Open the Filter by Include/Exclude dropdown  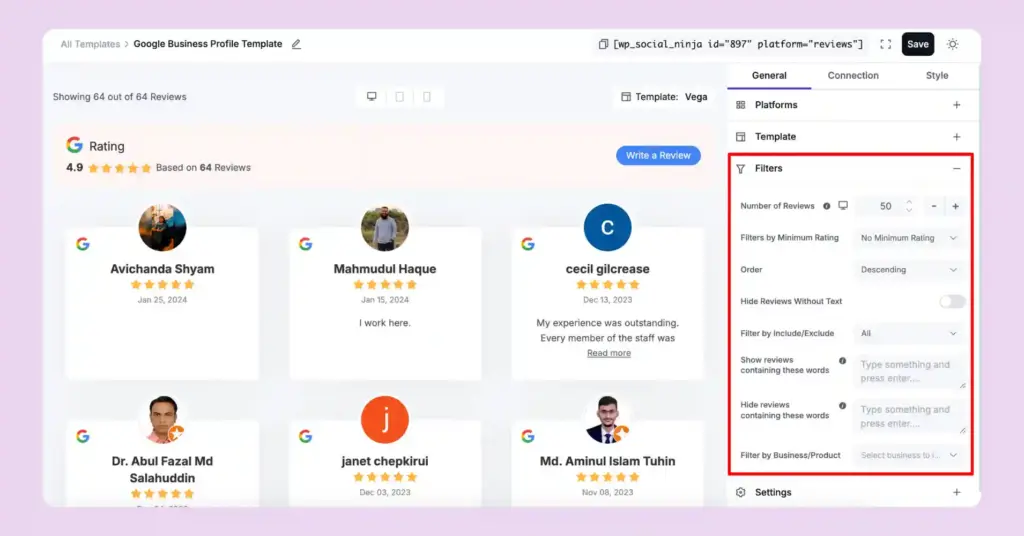pyautogui.click(x=909, y=333)
